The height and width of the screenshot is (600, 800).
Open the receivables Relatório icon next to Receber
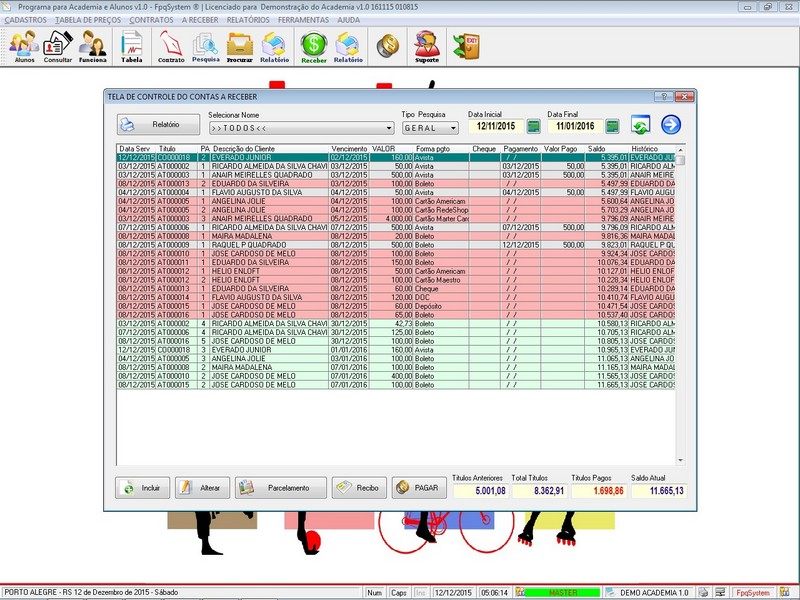pyautogui.click(x=348, y=46)
